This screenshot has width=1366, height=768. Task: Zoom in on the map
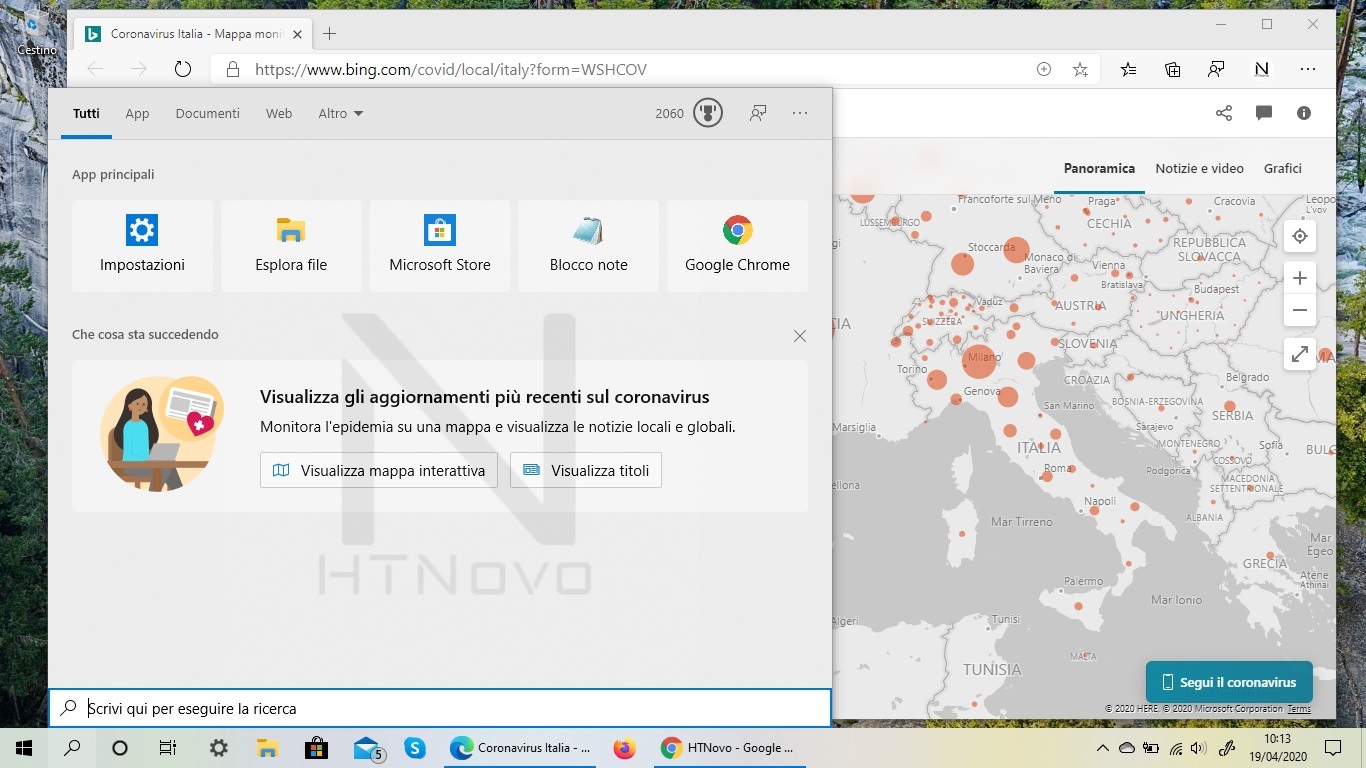(x=1300, y=278)
